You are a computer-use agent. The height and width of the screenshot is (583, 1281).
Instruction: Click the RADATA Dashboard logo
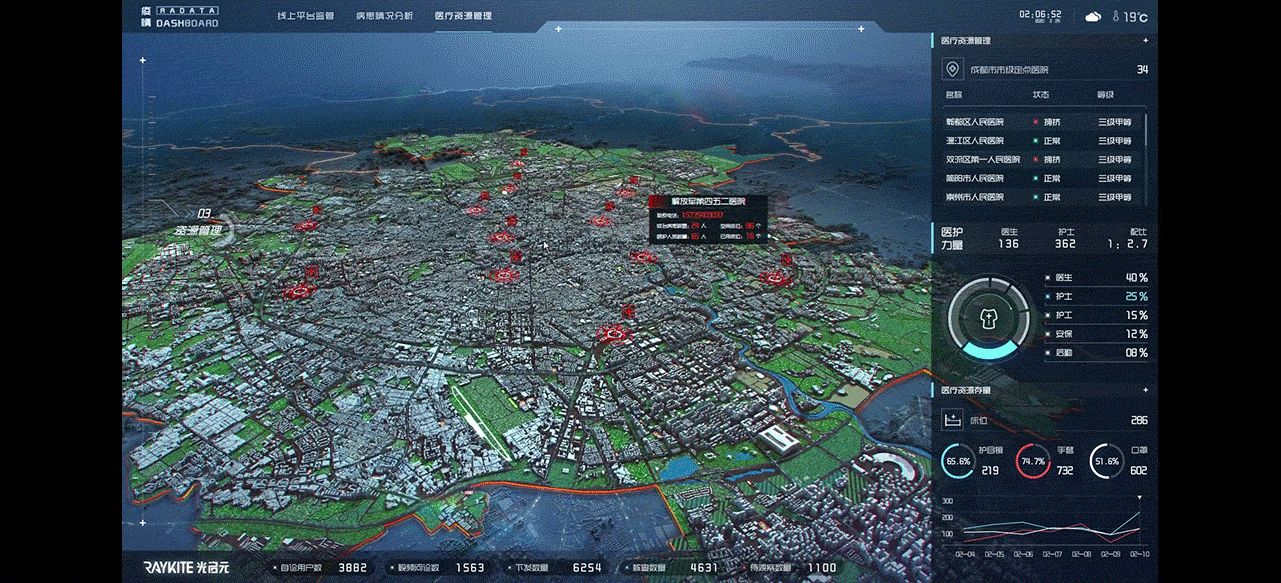point(181,16)
